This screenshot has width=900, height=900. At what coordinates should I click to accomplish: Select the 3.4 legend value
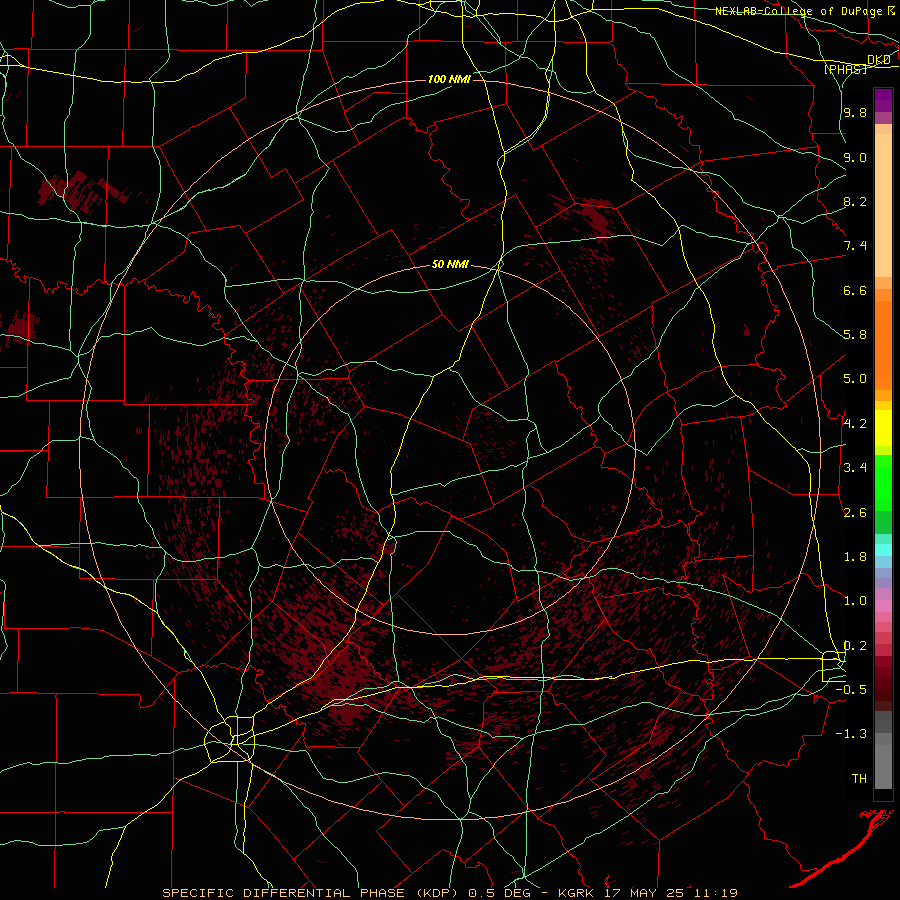[855, 468]
